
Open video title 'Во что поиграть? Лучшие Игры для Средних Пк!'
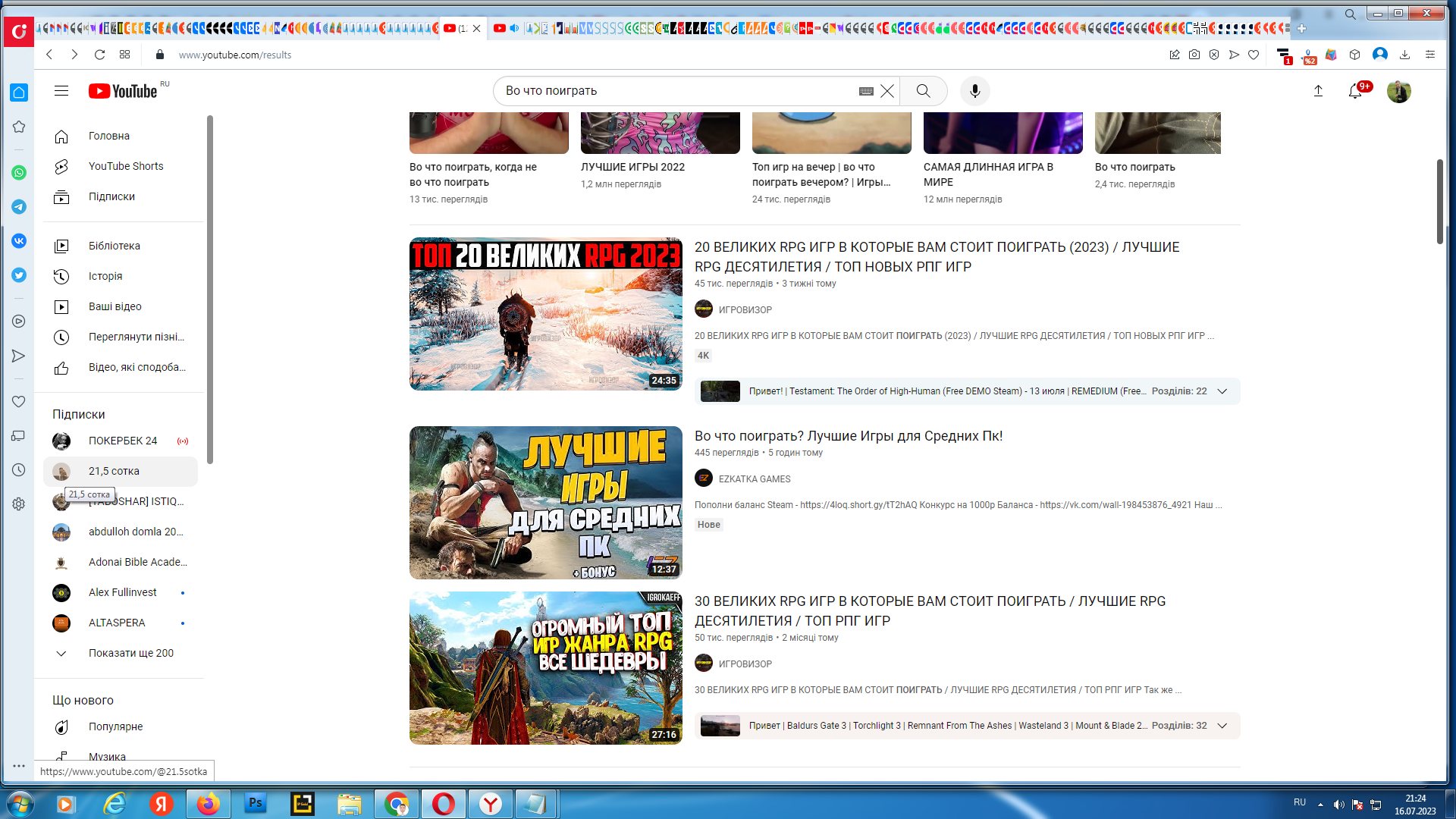click(849, 436)
